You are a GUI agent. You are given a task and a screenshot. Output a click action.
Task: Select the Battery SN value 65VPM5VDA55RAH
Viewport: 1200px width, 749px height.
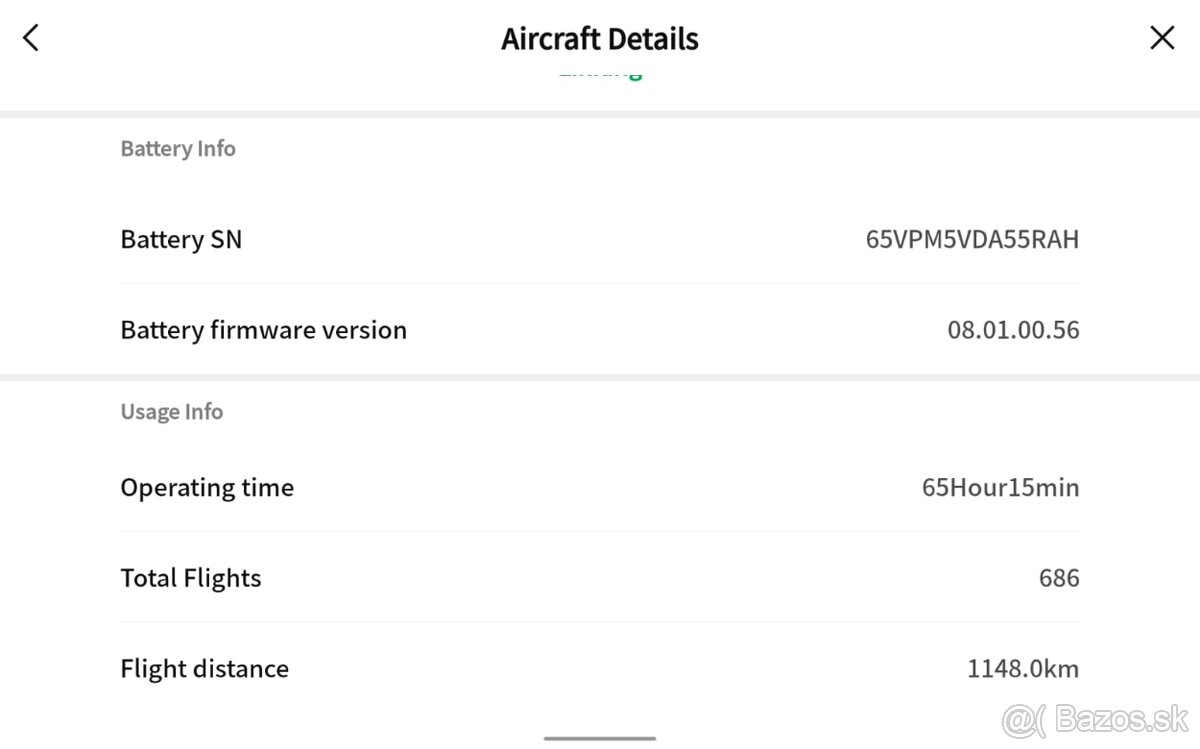point(972,239)
